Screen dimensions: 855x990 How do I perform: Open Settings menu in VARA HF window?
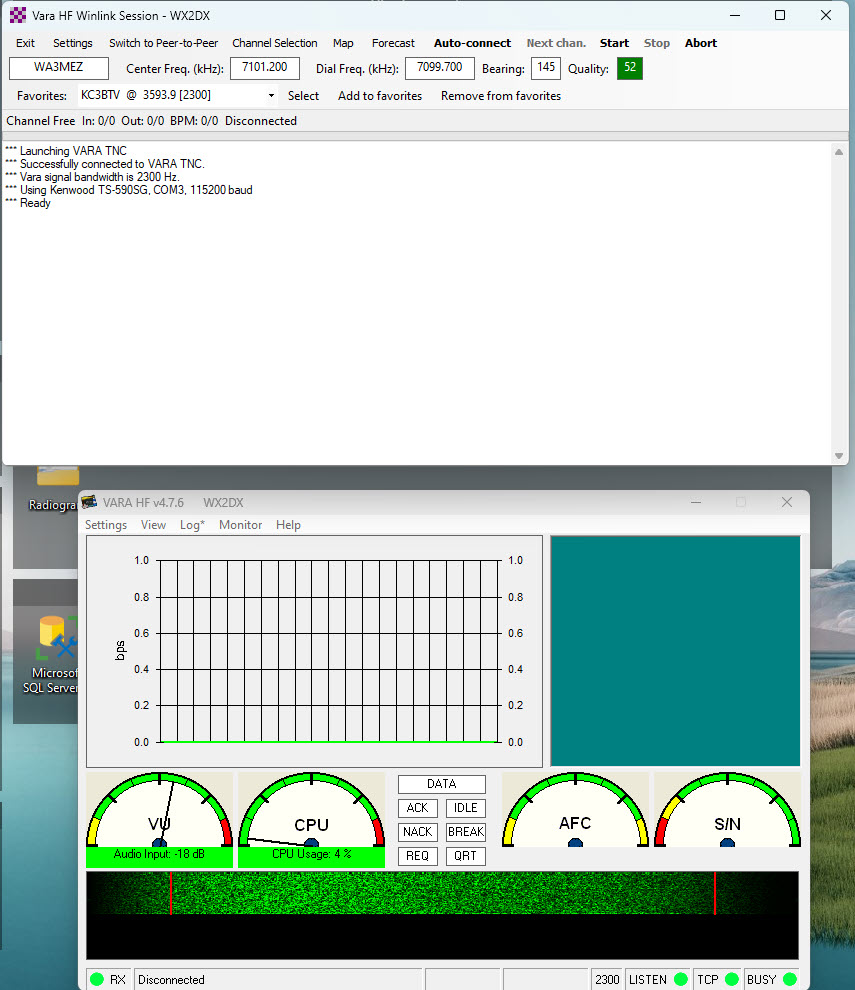point(106,525)
